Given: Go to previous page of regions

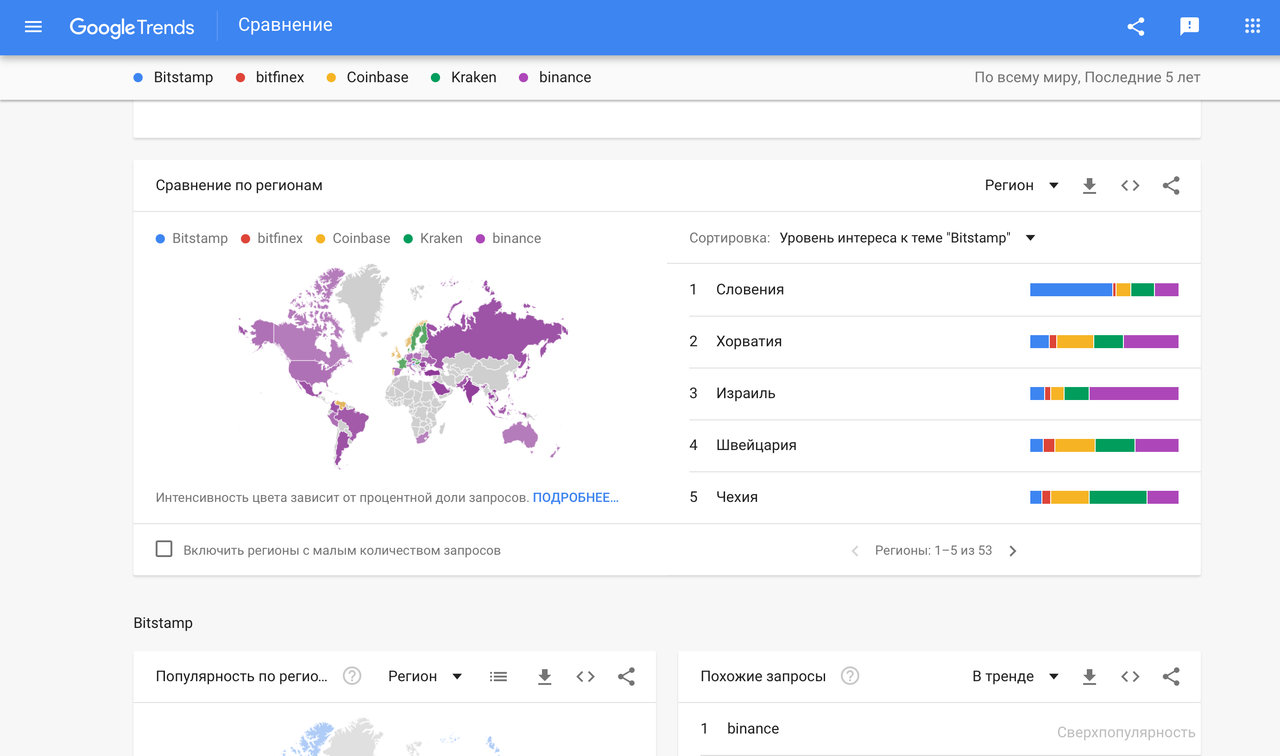Looking at the screenshot, I should tap(855, 551).
